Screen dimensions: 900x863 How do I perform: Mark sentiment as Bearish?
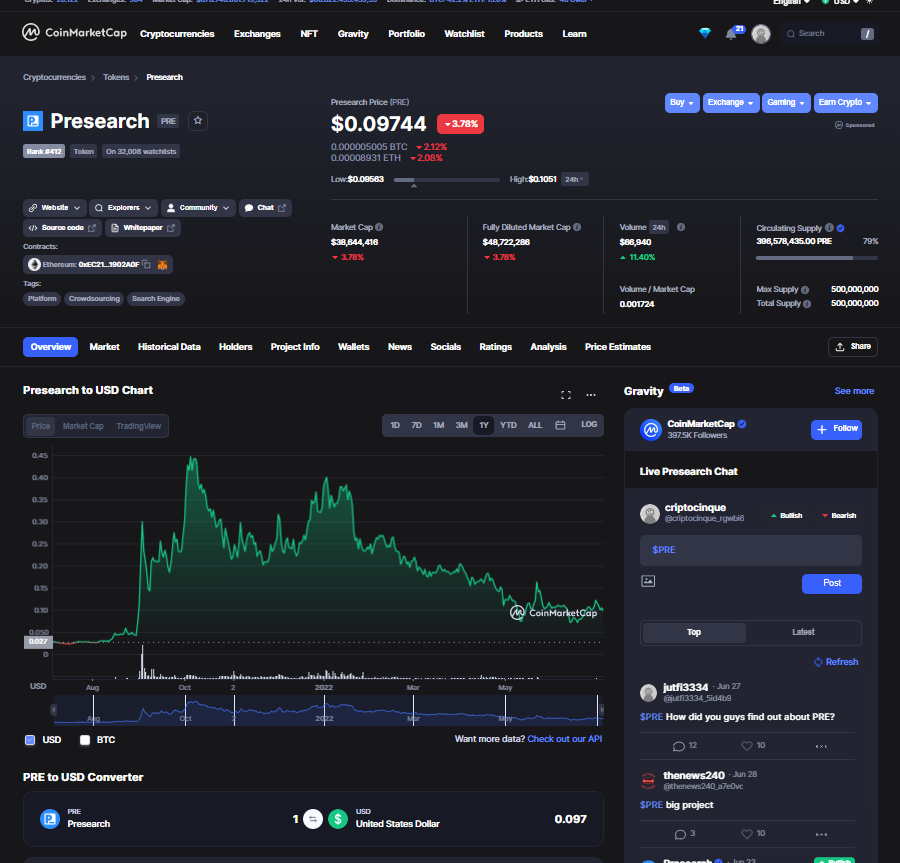[x=839, y=515]
